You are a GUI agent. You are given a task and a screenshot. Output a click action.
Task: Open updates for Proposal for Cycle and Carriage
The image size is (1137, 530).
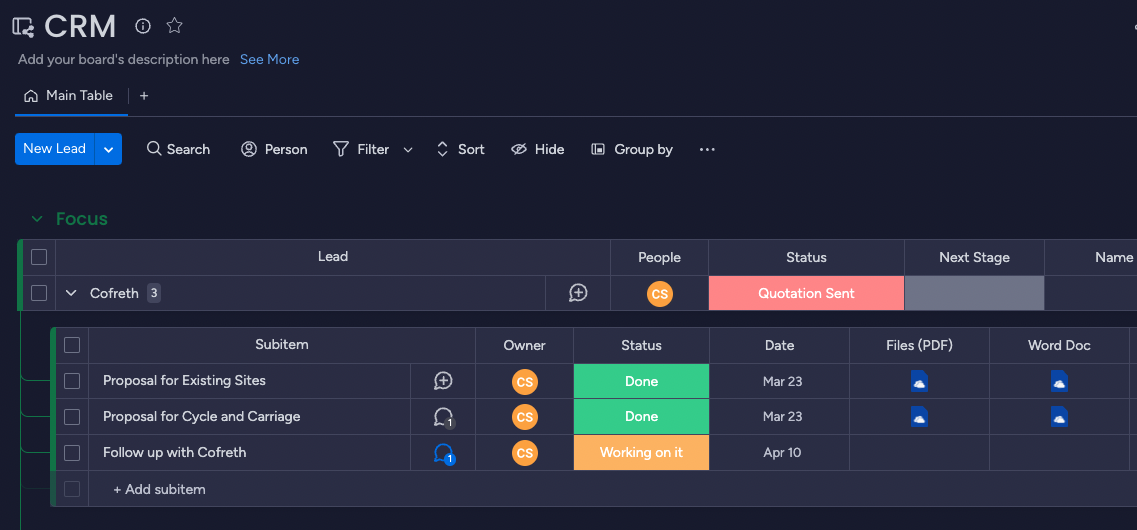[443, 417]
